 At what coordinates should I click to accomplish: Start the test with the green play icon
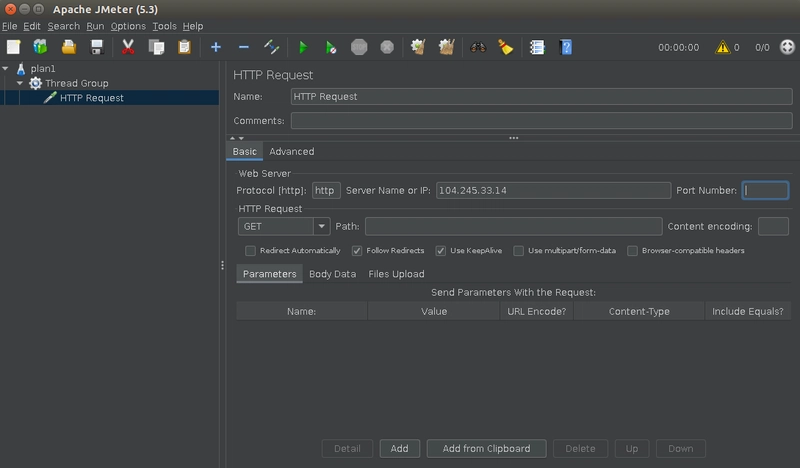coord(303,47)
